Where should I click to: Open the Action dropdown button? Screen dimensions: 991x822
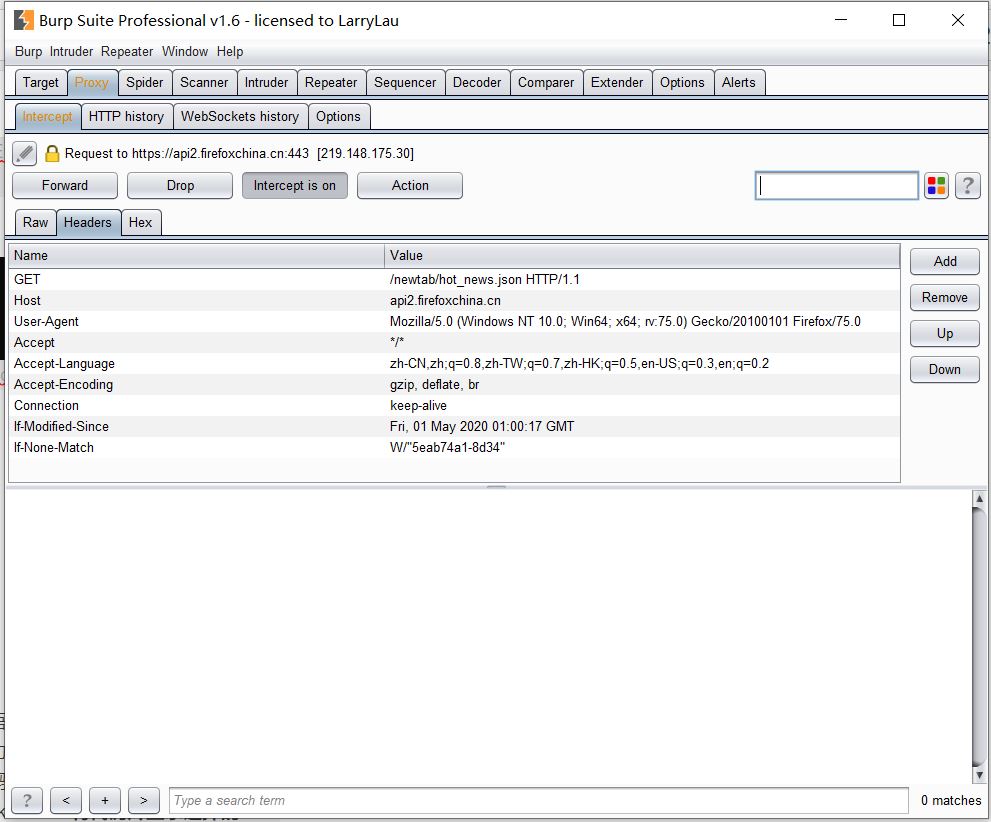(x=410, y=186)
